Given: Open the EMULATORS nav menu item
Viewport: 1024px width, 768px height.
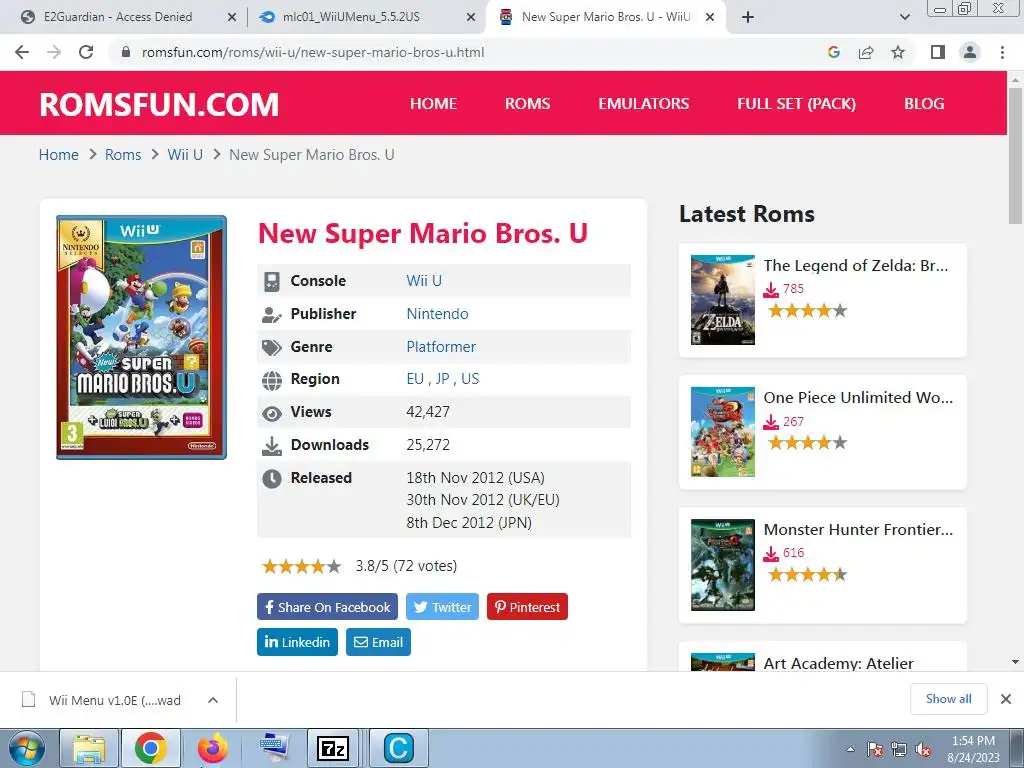Looking at the screenshot, I should [x=643, y=104].
